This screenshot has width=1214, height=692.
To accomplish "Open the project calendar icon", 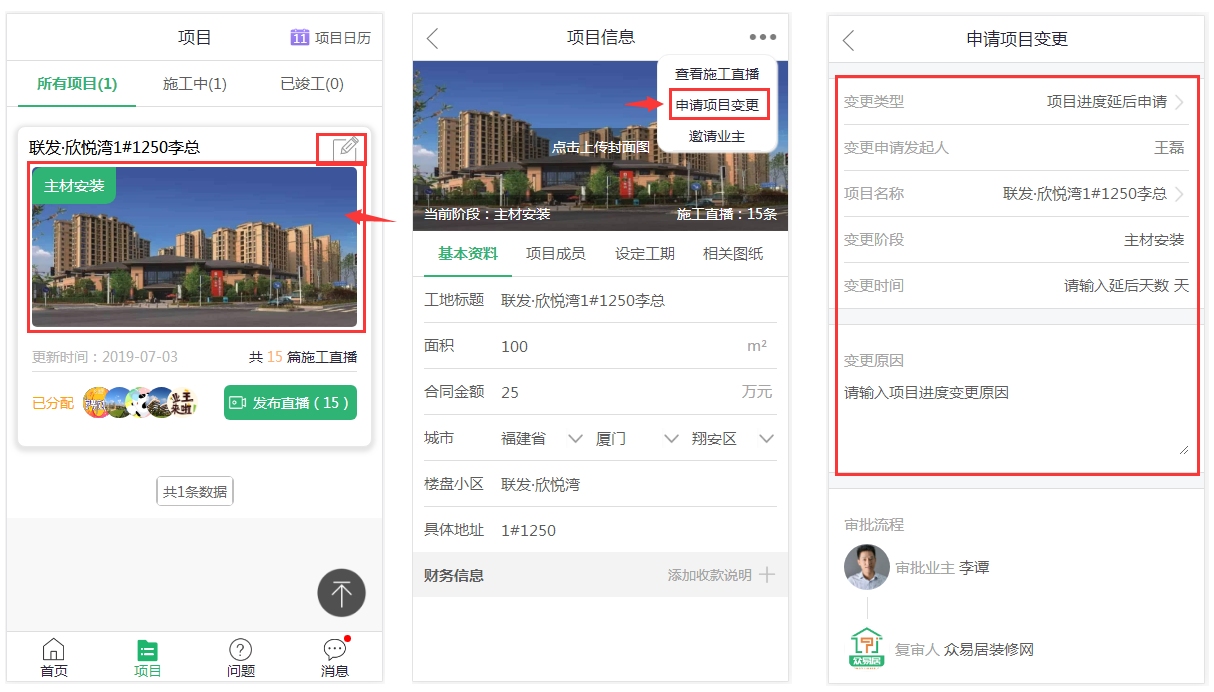I will click(300, 38).
